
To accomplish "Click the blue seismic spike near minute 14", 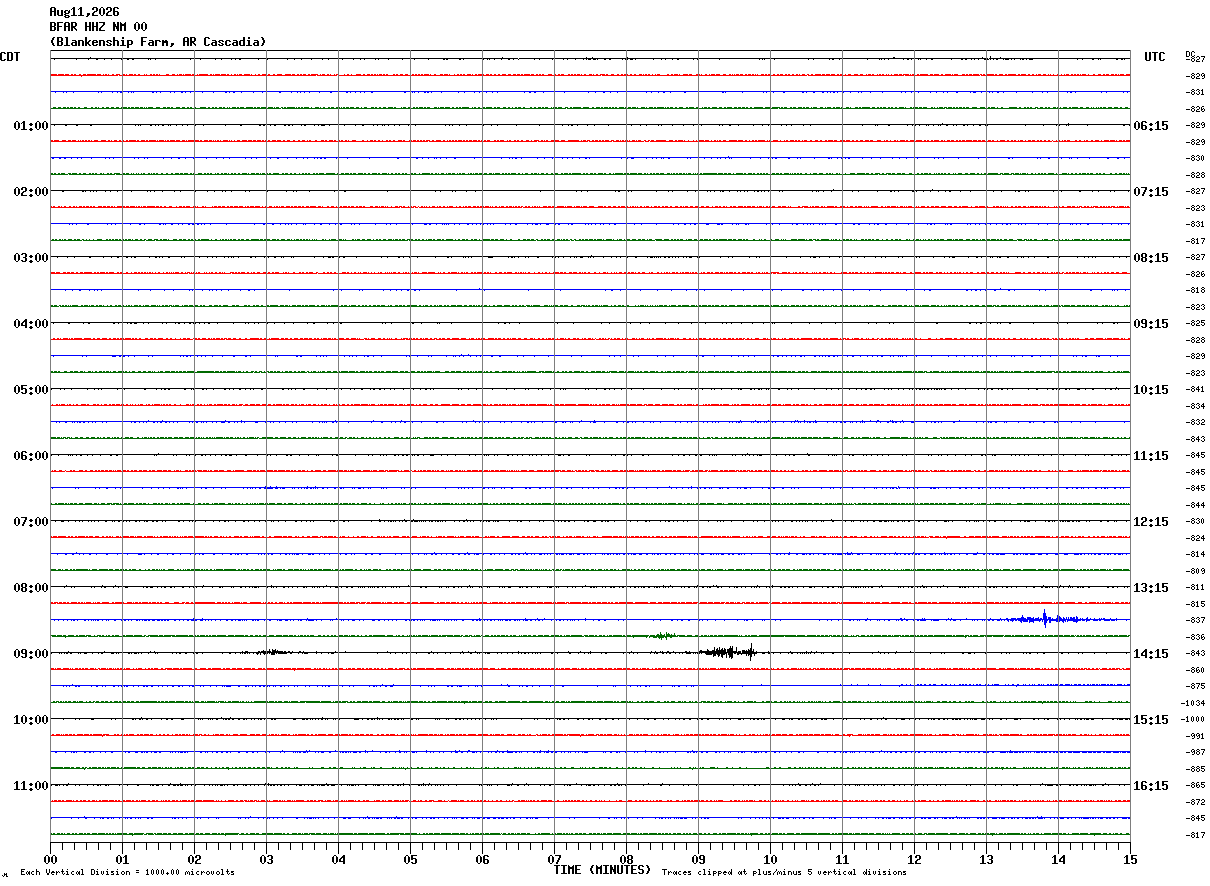I will [1046, 619].
